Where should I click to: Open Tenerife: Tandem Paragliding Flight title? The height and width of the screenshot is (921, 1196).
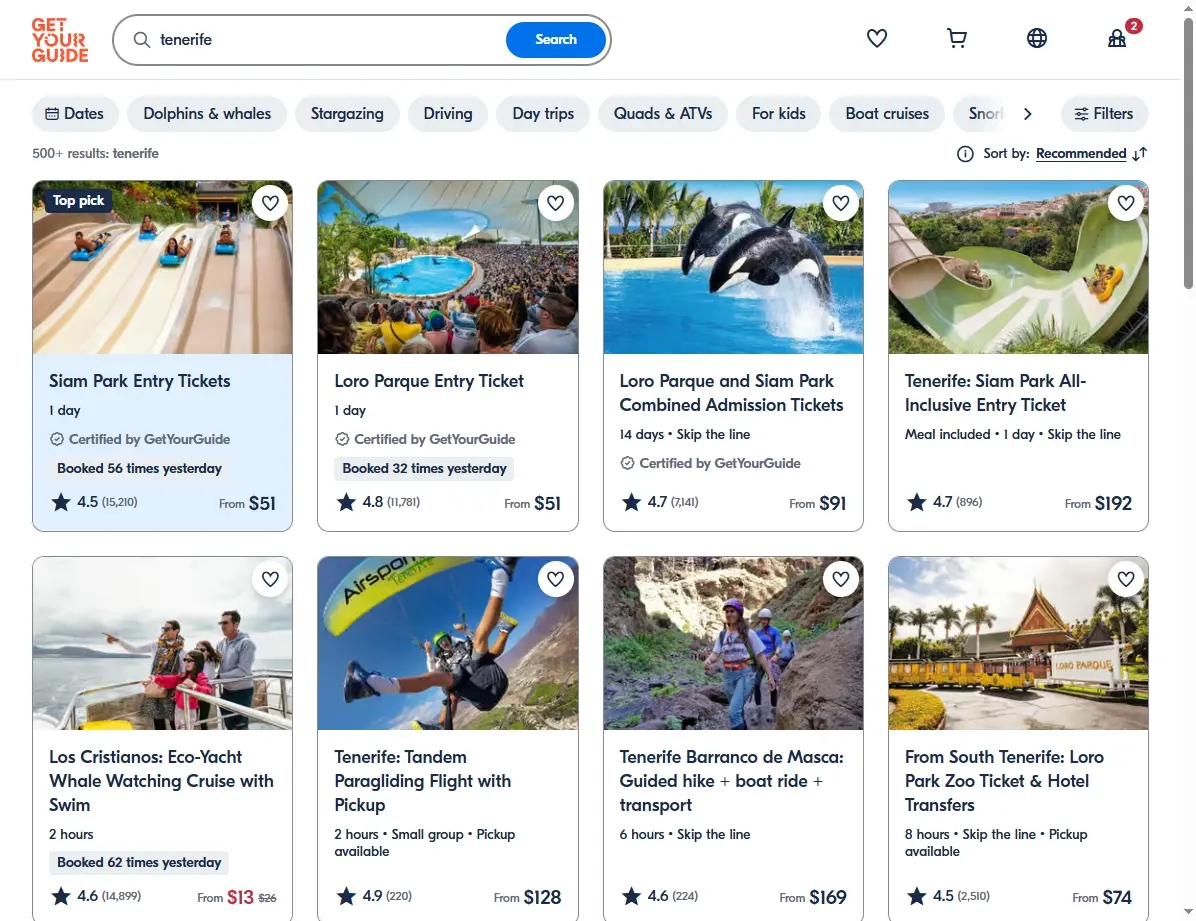coord(423,781)
